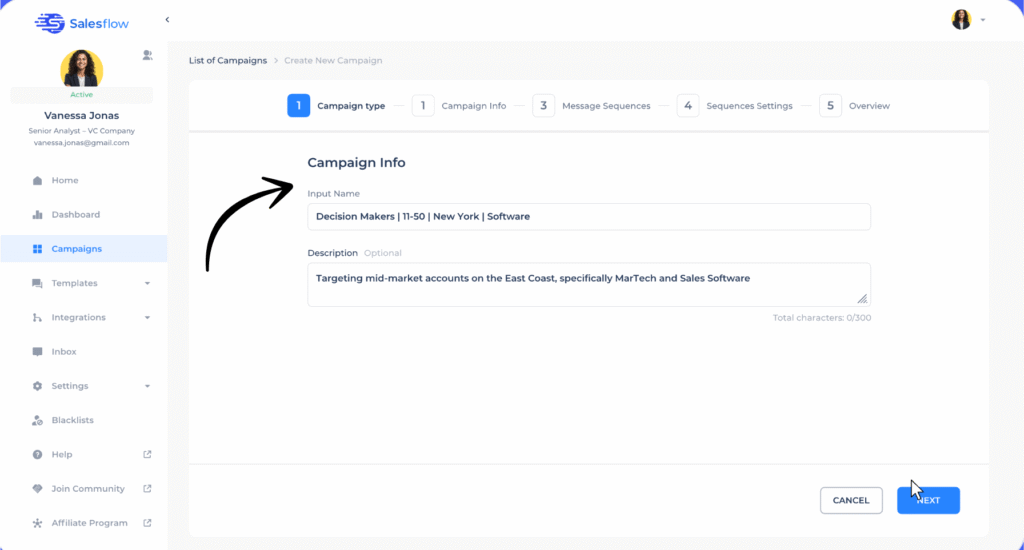Expand the Templates submenu arrow

click(x=147, y=284)
